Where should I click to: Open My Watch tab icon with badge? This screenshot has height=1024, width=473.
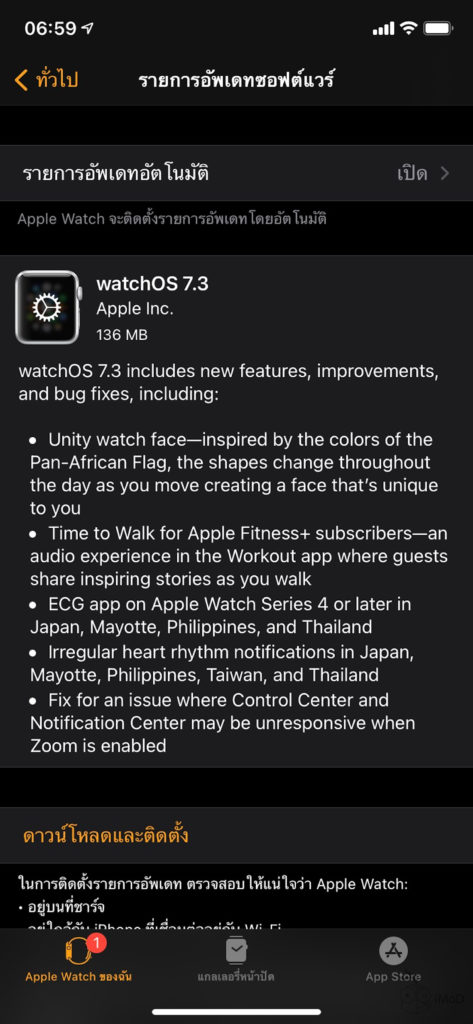click(76, 950)
